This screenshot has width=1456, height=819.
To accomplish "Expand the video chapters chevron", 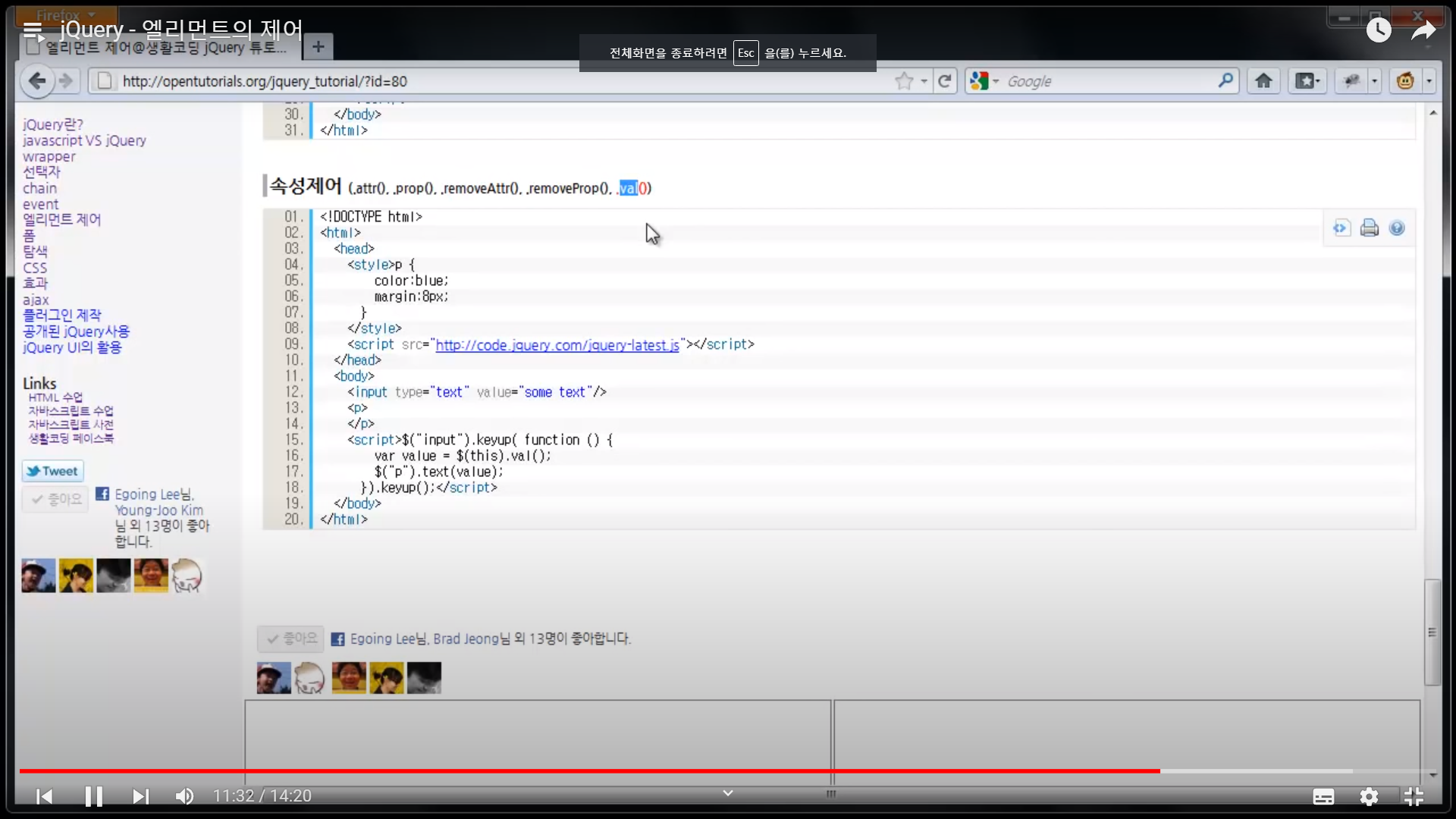I will pos(728,793).
